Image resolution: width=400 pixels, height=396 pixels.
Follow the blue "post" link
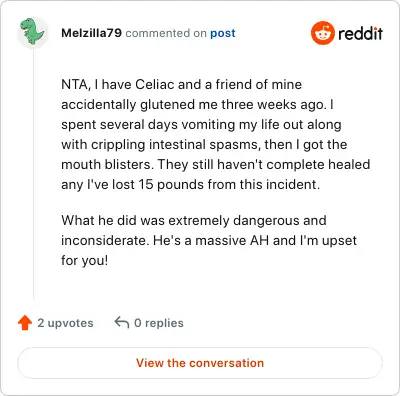pos(223,33)
